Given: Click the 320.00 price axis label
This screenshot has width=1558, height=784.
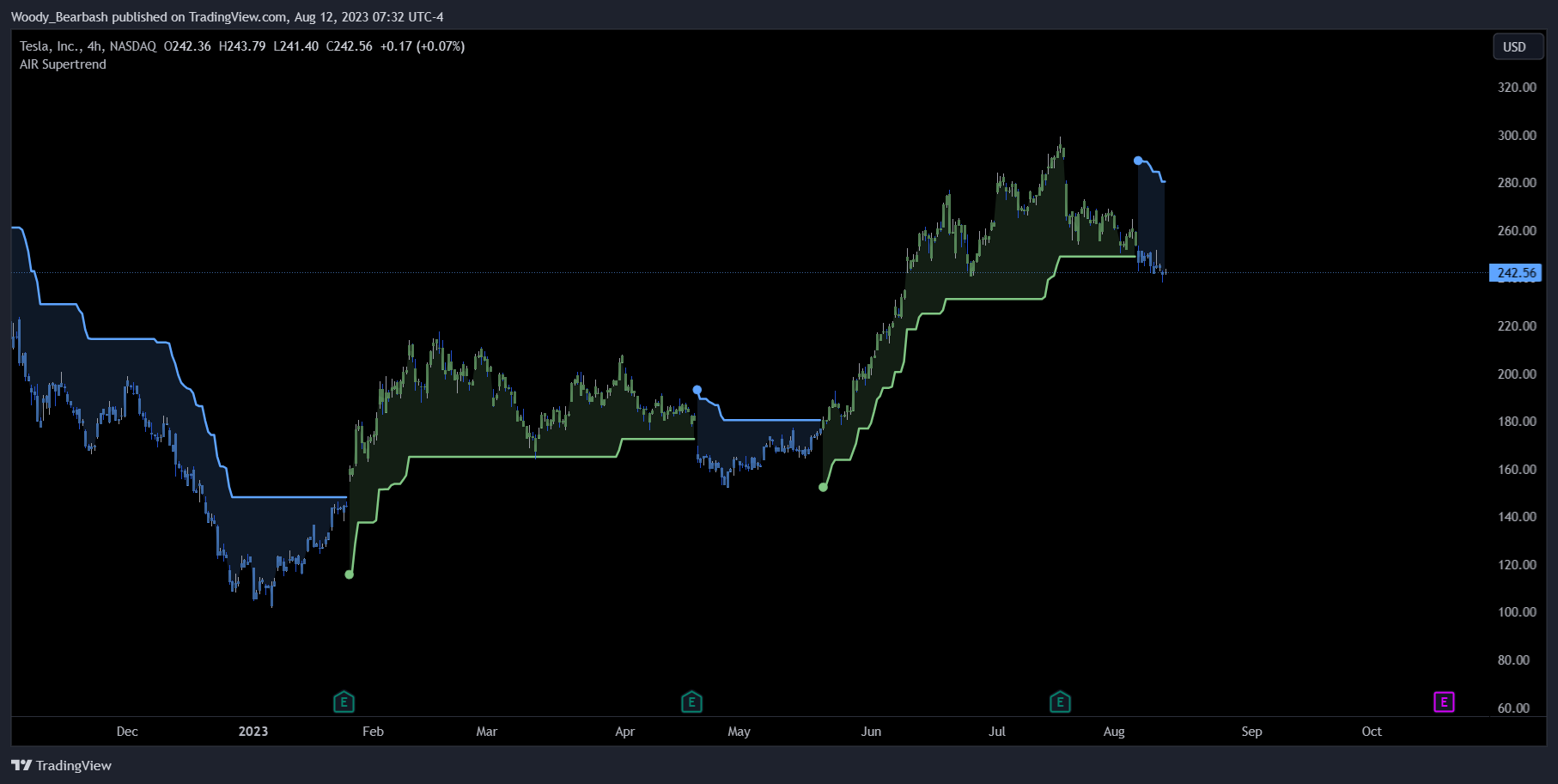Looking at the screenshot, I should pyautogui.click(x=1517, y=88).
